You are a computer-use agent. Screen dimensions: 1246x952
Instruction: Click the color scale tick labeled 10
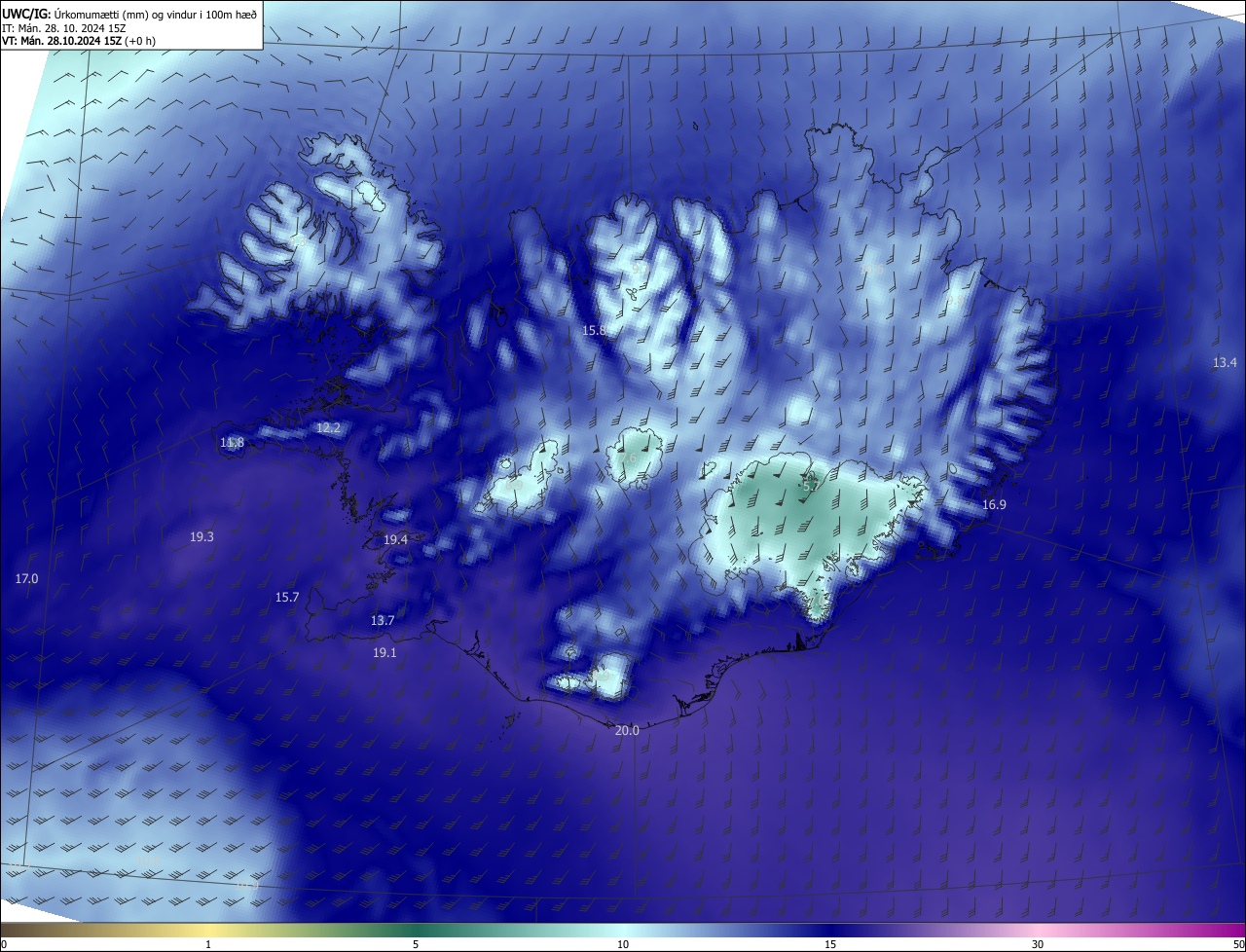623,944
